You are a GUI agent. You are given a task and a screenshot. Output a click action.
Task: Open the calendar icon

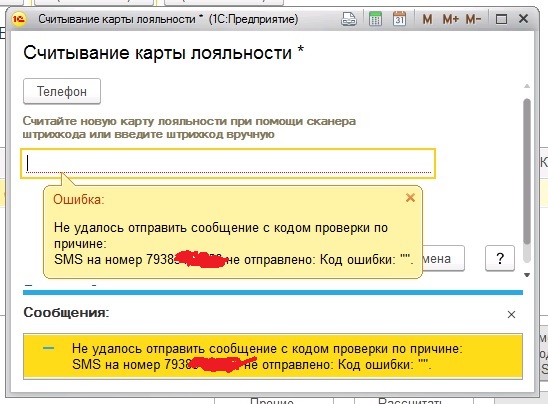coord(399,19)
